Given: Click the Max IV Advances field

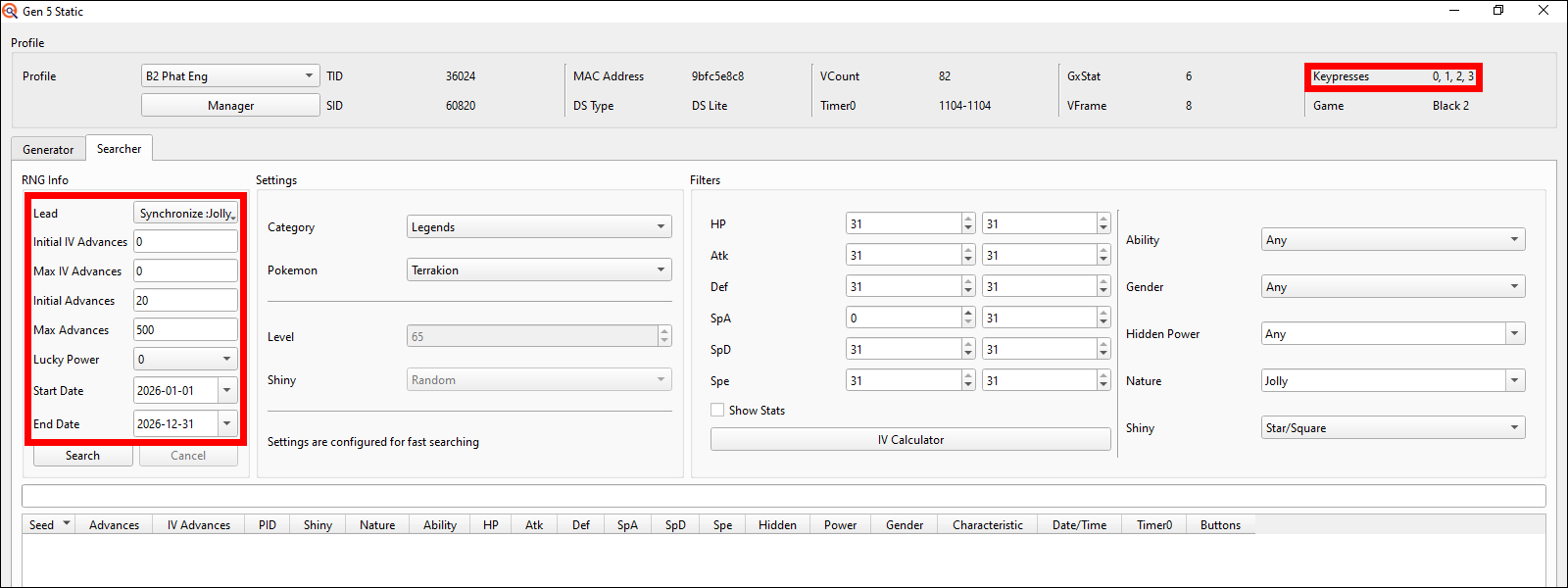Looking at the screenshot, I should (x=185, y=270).
